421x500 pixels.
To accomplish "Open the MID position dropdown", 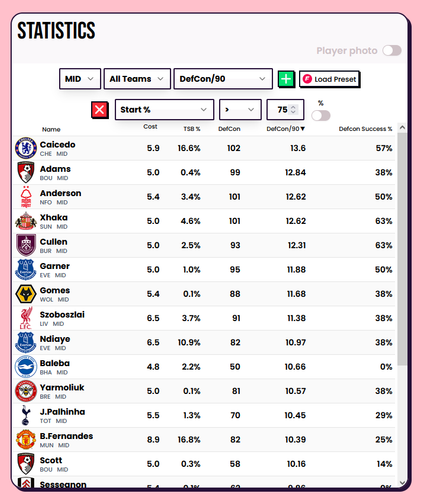I will point(80,79).
